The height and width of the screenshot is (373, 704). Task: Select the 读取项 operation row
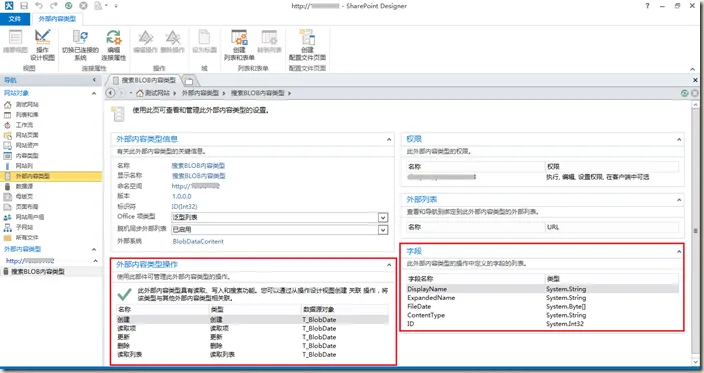click(252, 329)
